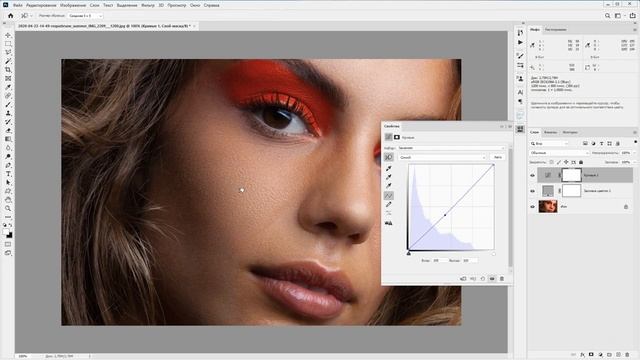Open the Layers panel flyout menu

635,132
